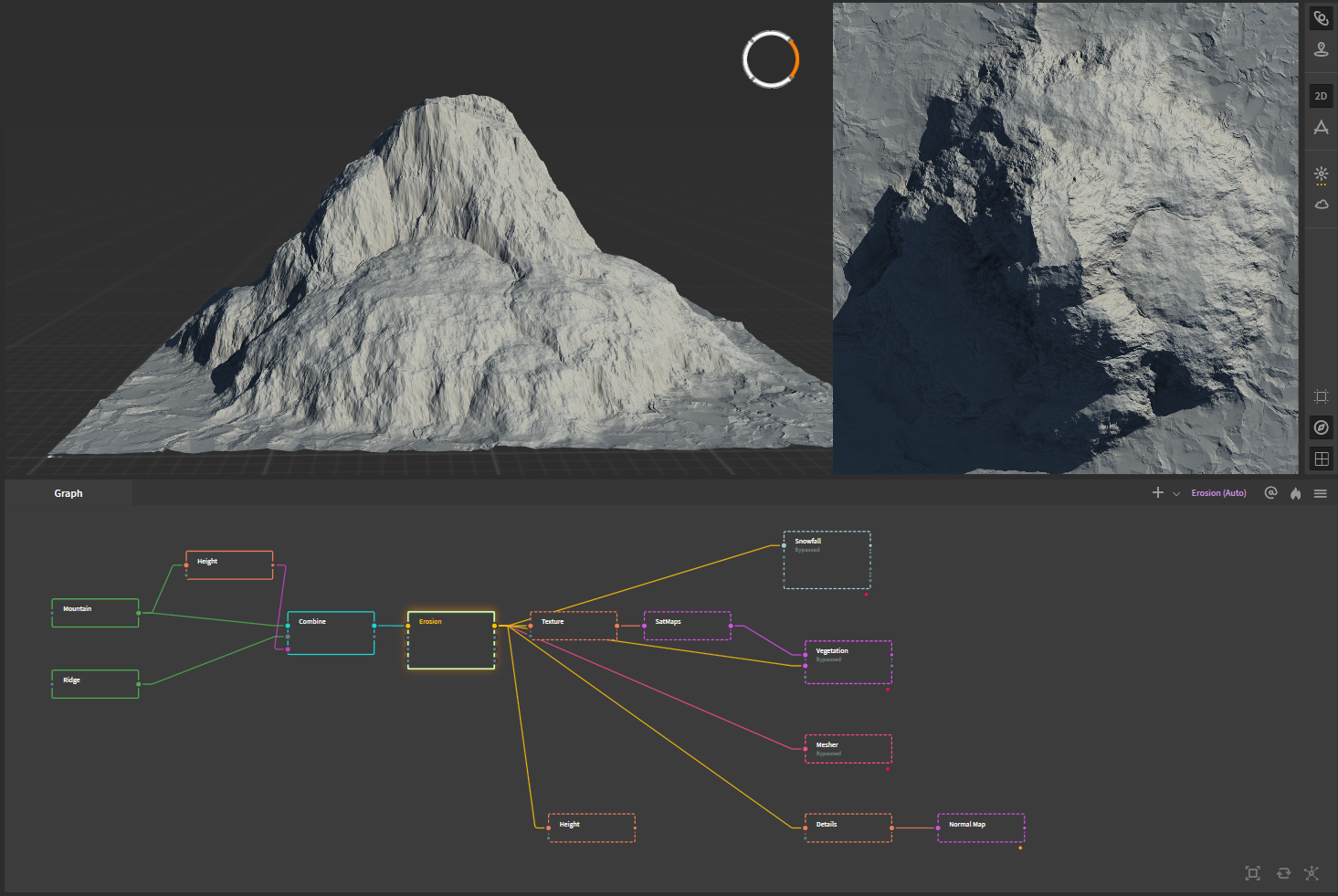Select the bypassed Mesher node
The width and height of the screenshot is (1338, 896).
pos(848,749)
